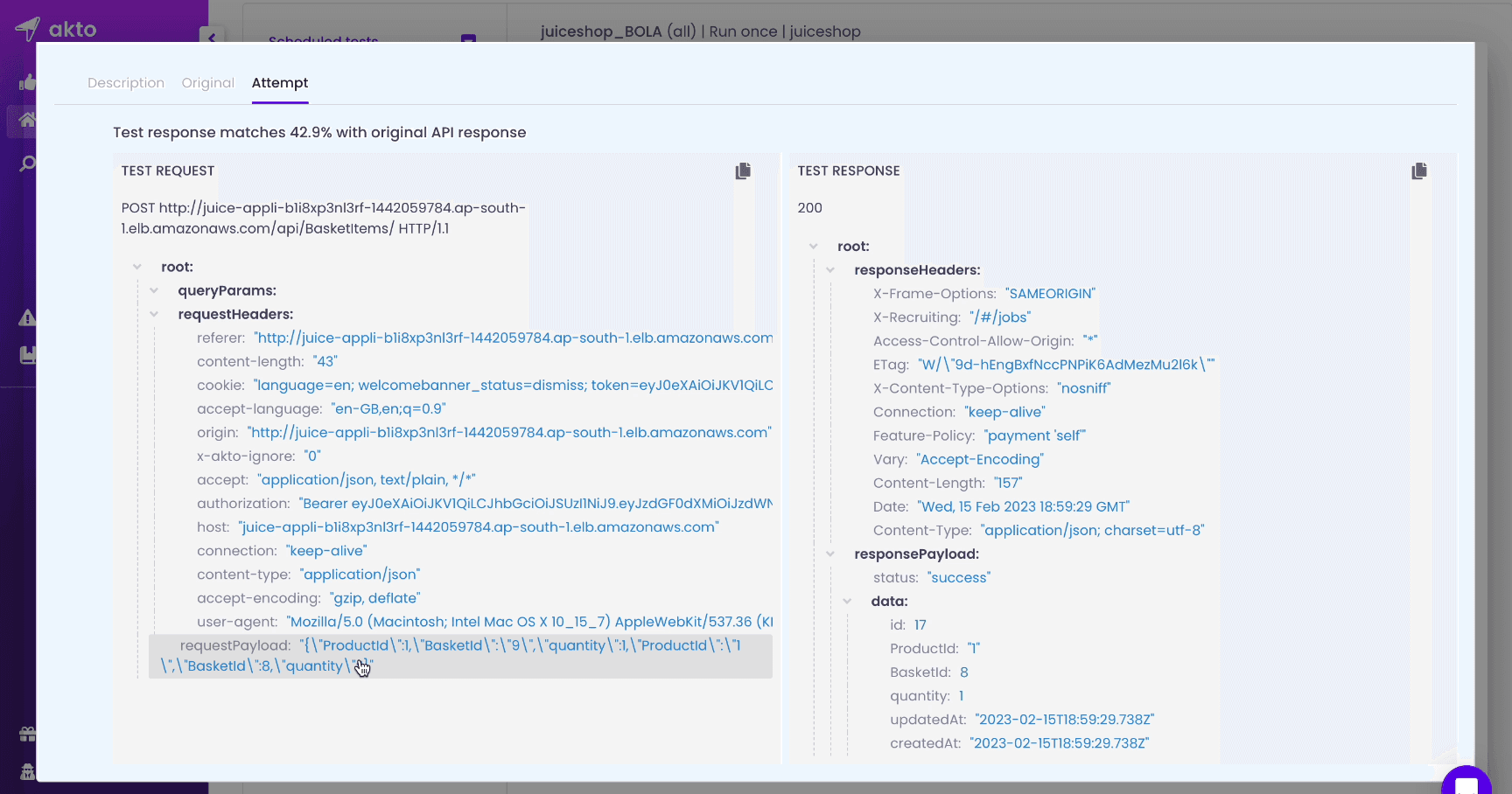Click the ETag header value
The height and width of the screenshot is (794, 1512).
pos(1067,364)
